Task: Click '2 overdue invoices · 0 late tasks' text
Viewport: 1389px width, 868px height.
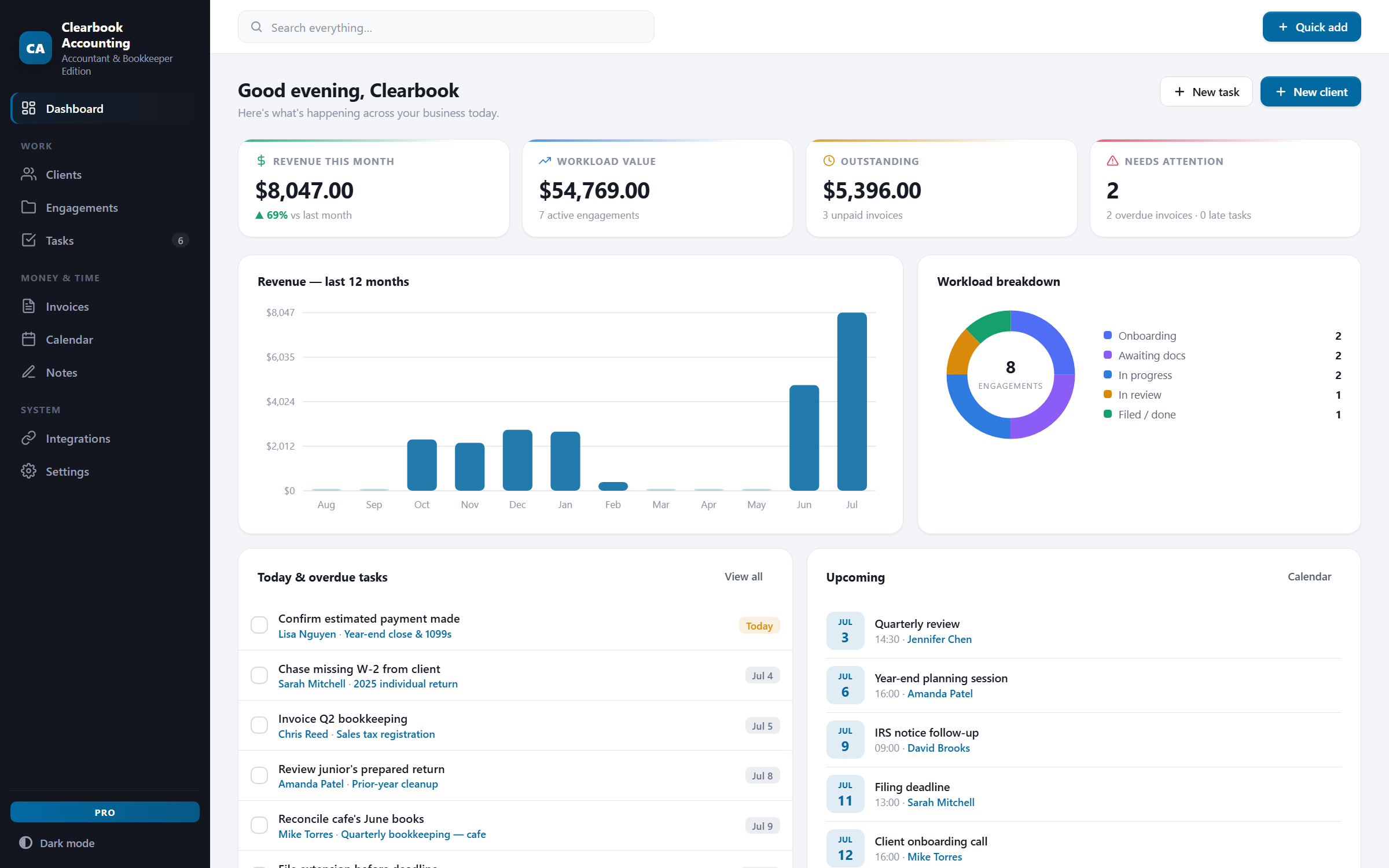Action: point(1178,215)
